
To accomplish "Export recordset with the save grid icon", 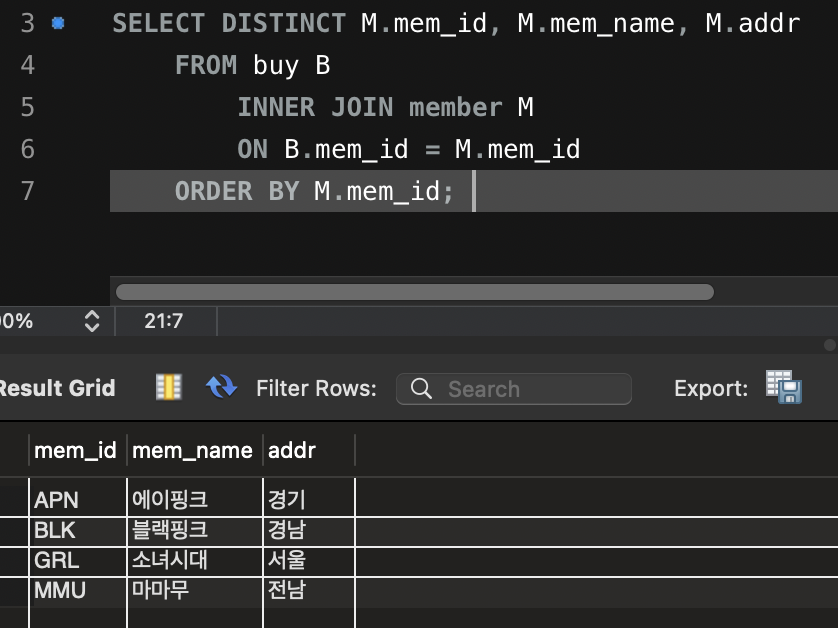I will click(x=784, y=387).
